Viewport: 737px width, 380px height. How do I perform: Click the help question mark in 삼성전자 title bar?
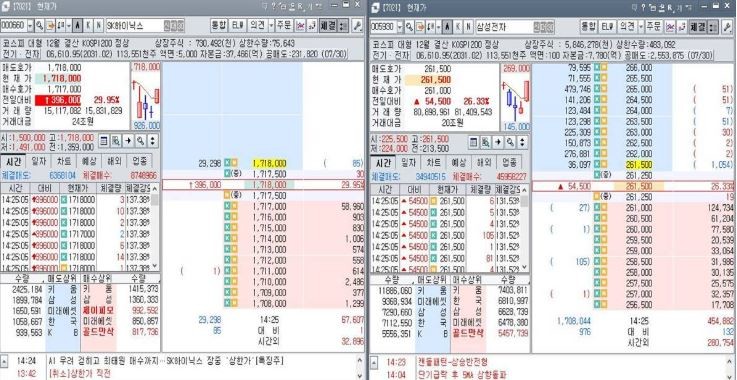(643, 7)
